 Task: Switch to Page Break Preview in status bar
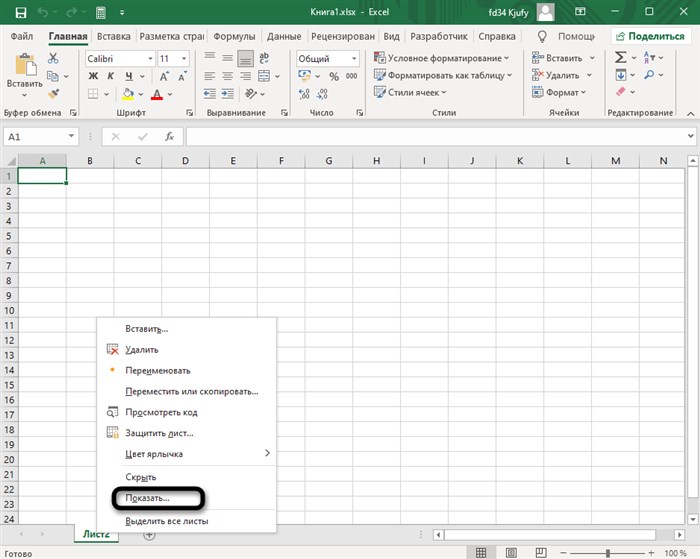[x=541, y=553]
